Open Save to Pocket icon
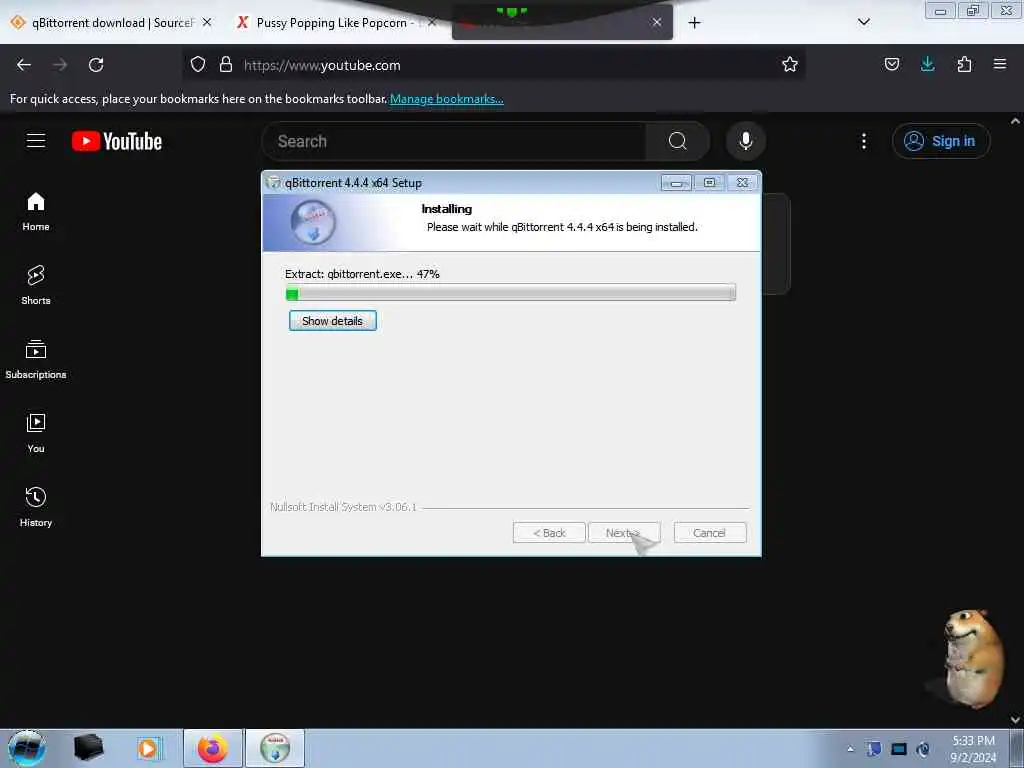This screenshot has width=1024, height=768. click(x=892, y=64)
